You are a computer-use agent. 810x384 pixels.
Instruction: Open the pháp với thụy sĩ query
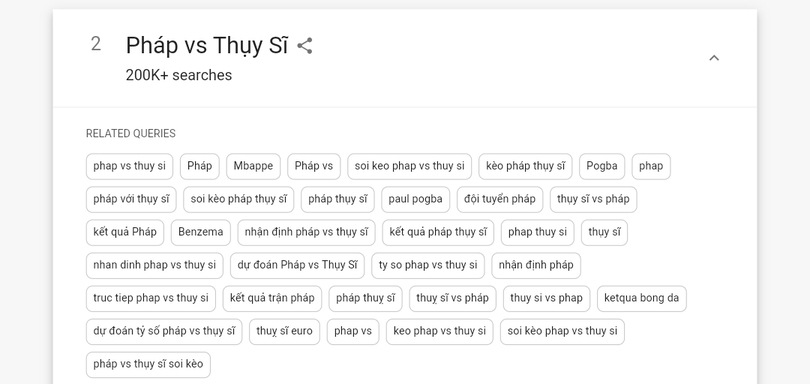click(x=131, y=199)
